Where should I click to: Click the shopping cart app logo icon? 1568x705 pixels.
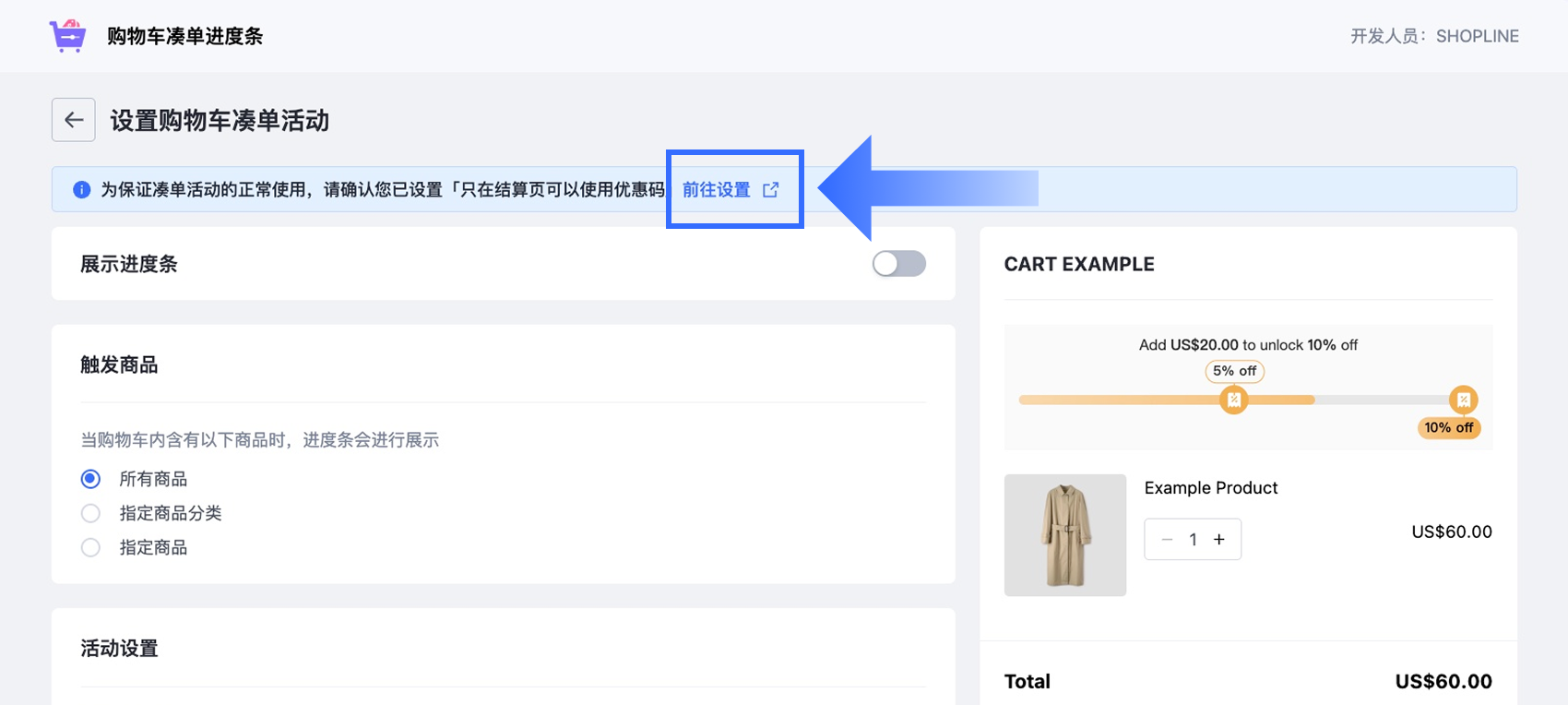(x=67, y=36)
